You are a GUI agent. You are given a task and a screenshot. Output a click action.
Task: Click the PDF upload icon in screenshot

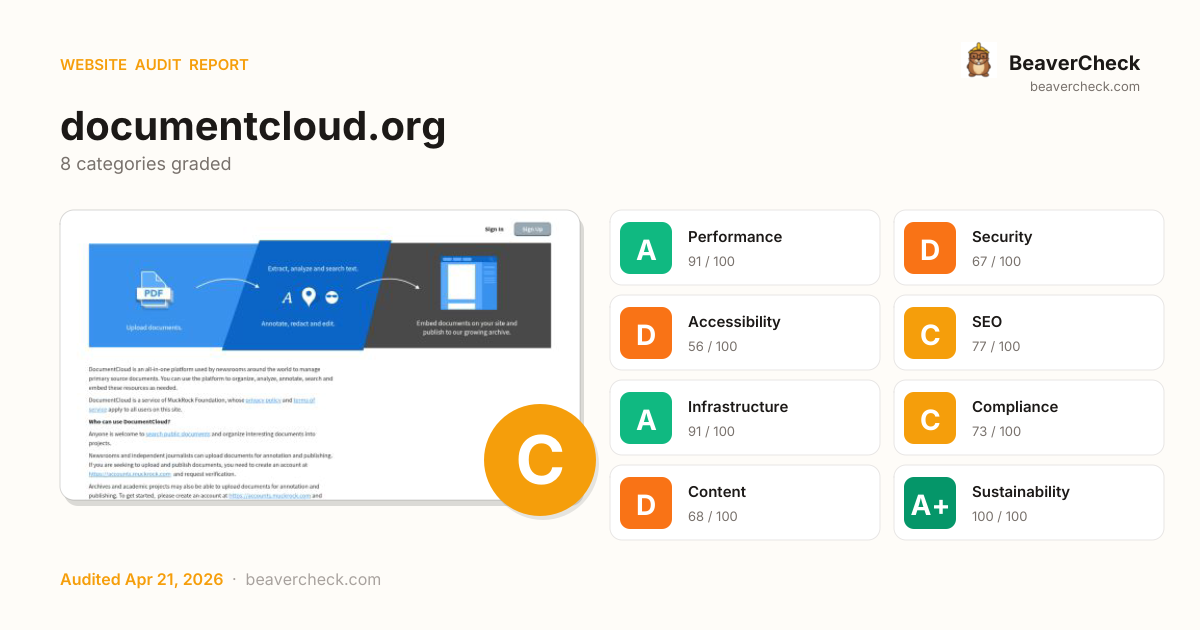click(x=153, y=291)
